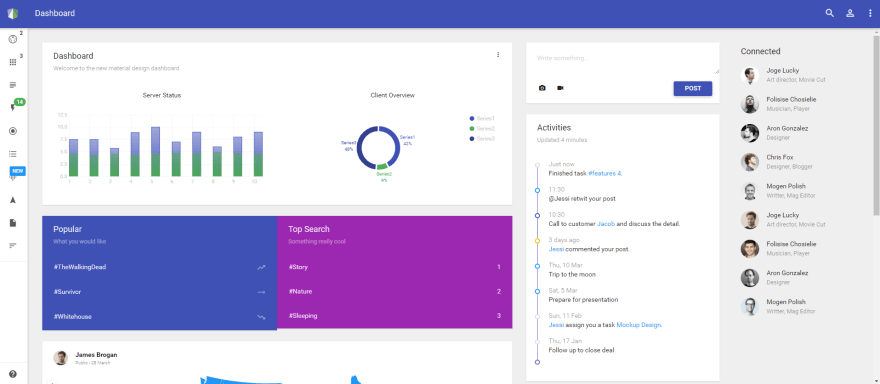Toggle Series3 in the chart legend
Viewport: 880px width, 384px height.
tap(482, 138)
